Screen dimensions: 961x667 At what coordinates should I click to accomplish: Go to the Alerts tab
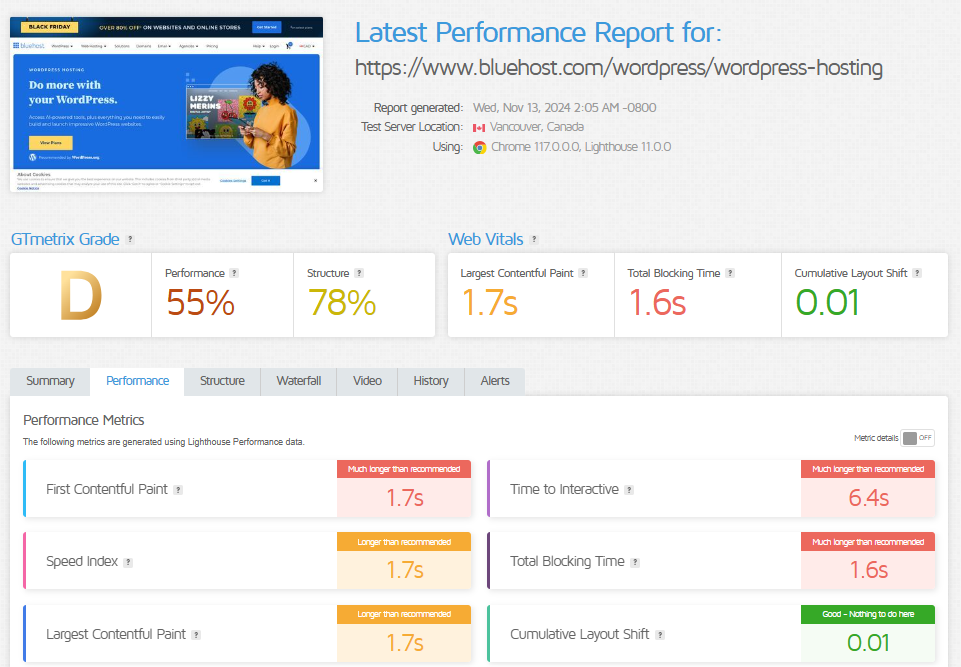click(495, 381)
